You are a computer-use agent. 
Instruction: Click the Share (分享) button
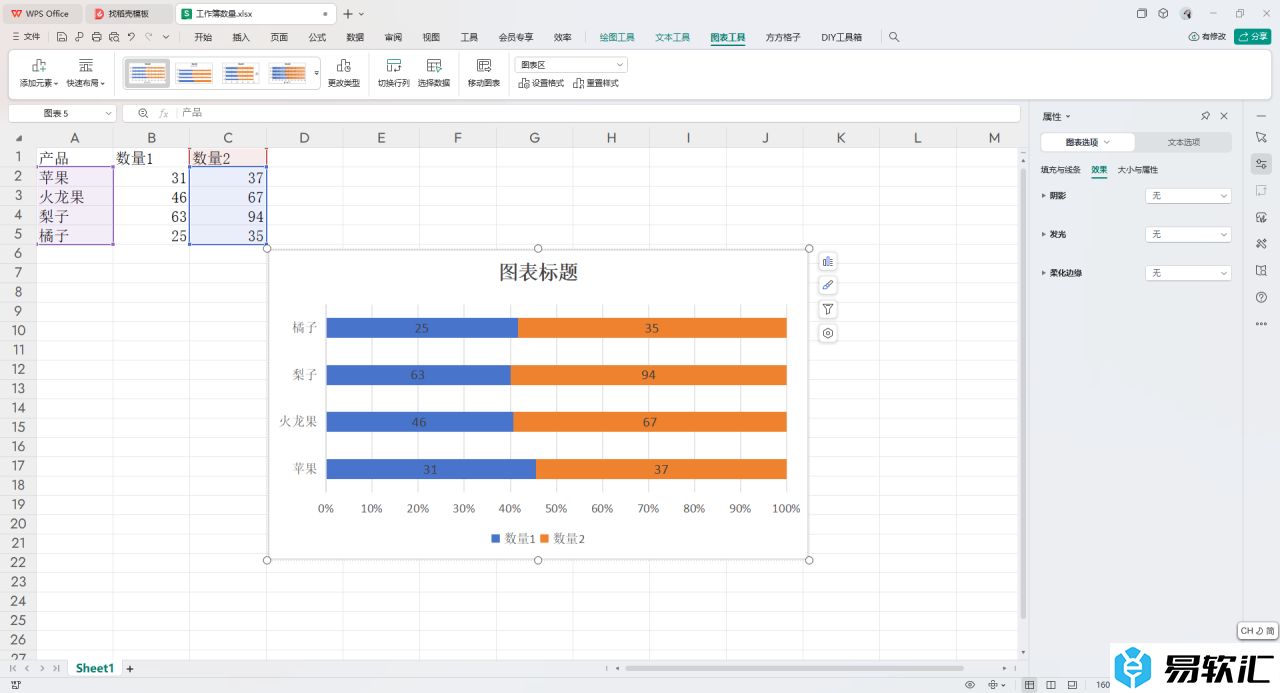pyautogui.click(x=1253, y=37)
